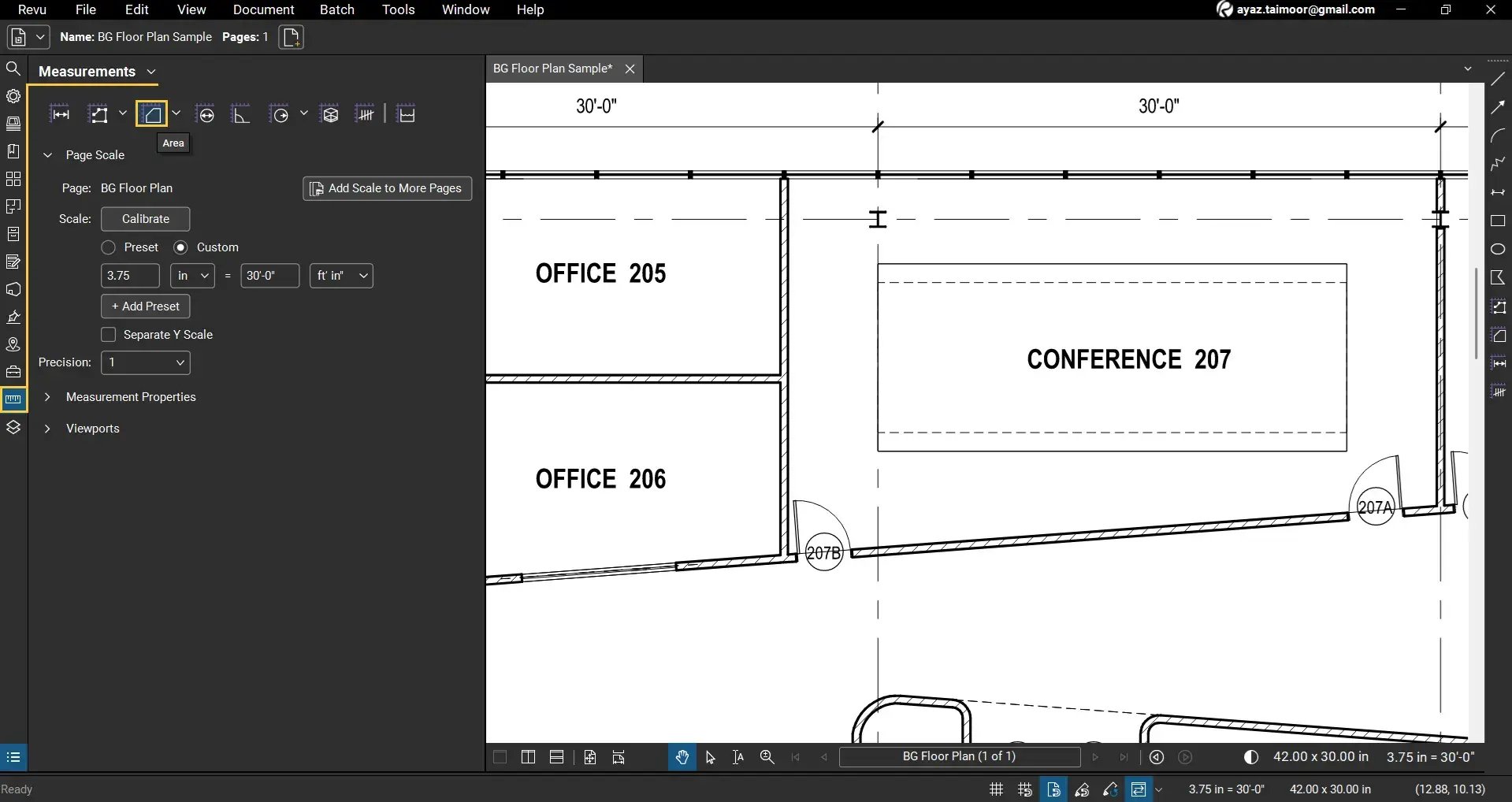Open the Area tool dropdown arrow
Screen dimensions: 1512x802
click(x=176, y=113)
